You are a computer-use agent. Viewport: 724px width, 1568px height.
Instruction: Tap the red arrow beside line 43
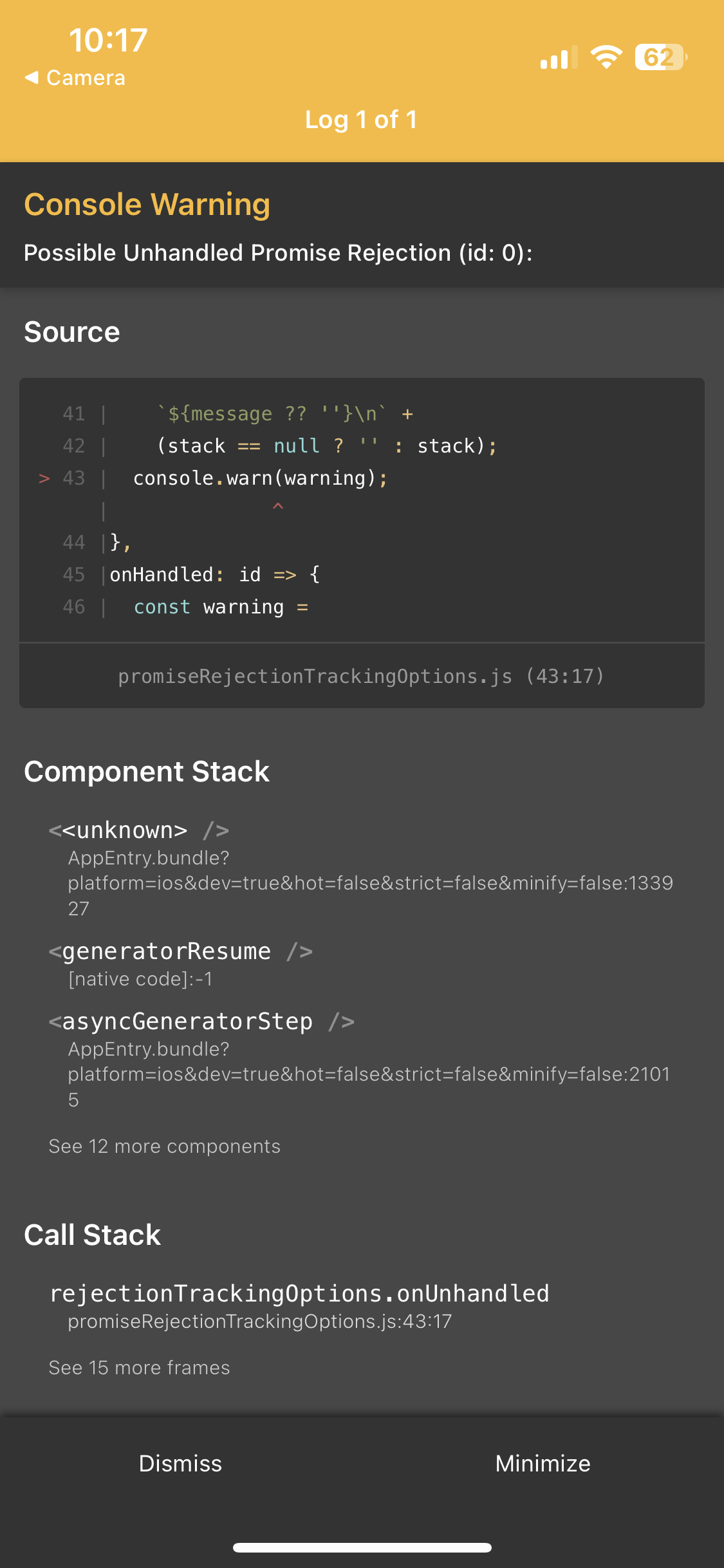[44, 478]
